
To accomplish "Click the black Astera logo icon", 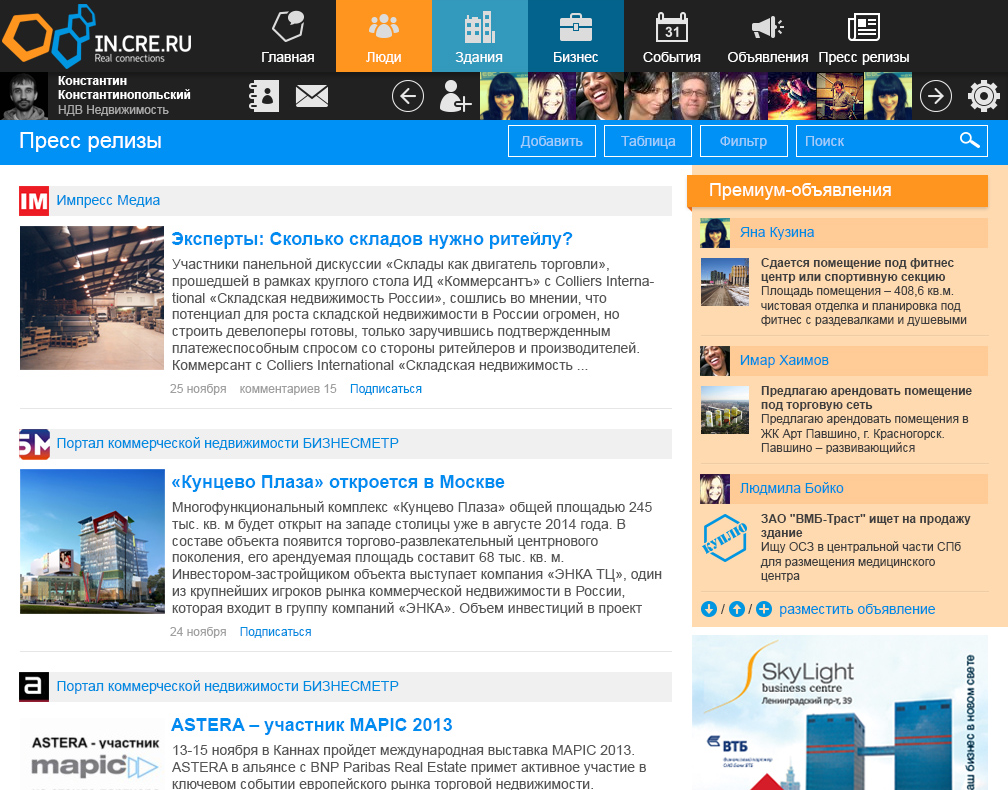I will (x=34, y=687).
